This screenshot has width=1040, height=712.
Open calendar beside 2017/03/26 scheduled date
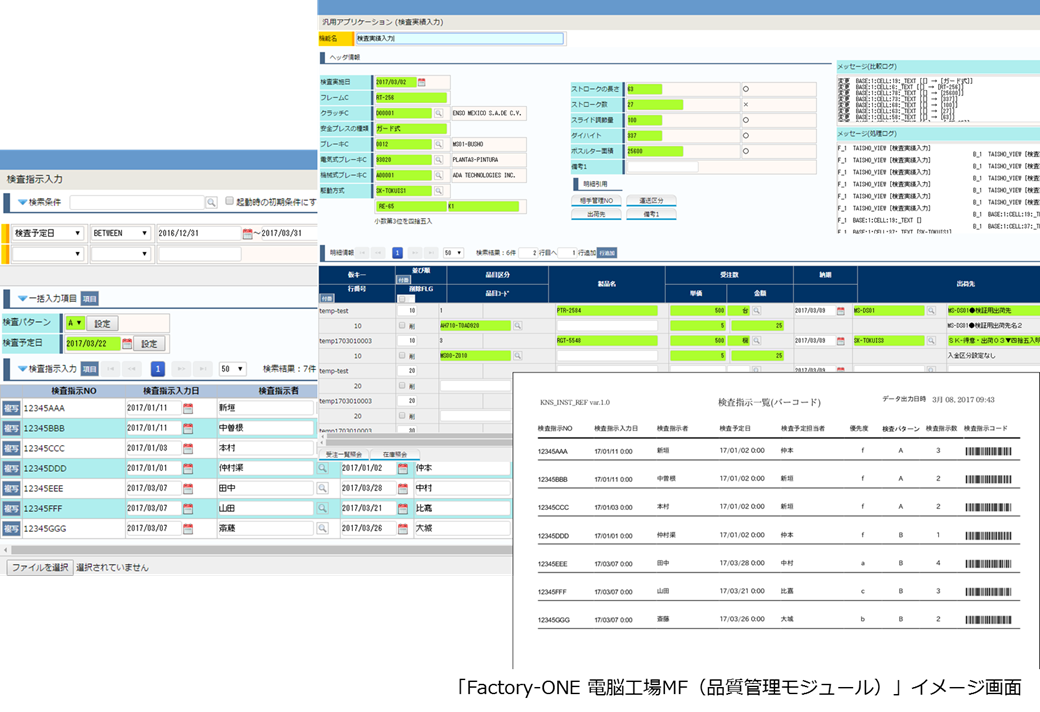[403, 529]
